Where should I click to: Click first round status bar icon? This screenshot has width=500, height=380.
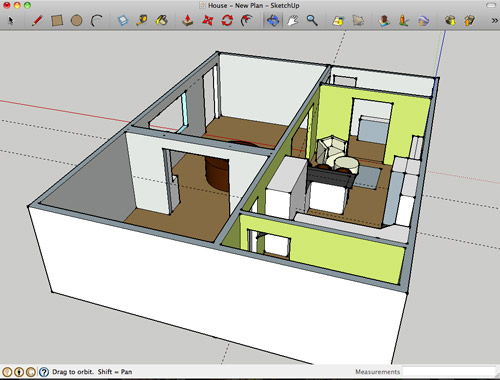click(7, 372)
